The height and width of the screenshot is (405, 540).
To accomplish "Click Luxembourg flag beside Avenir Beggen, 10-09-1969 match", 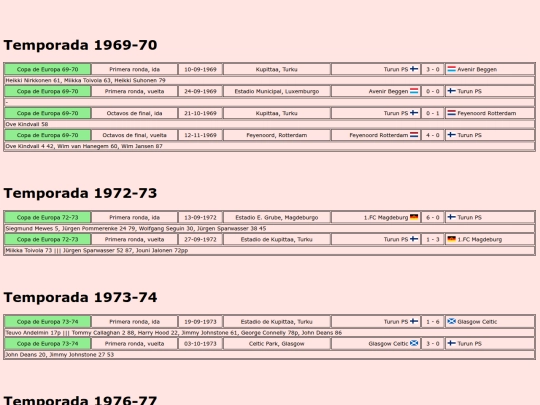I will tap(451, 69).
